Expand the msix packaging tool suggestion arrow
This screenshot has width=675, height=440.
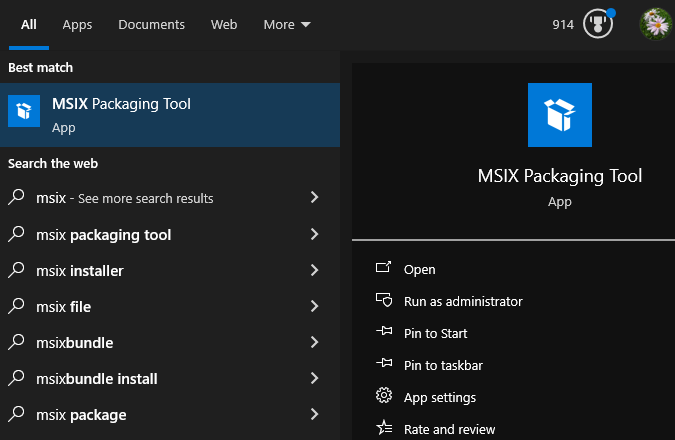(314, 234)
